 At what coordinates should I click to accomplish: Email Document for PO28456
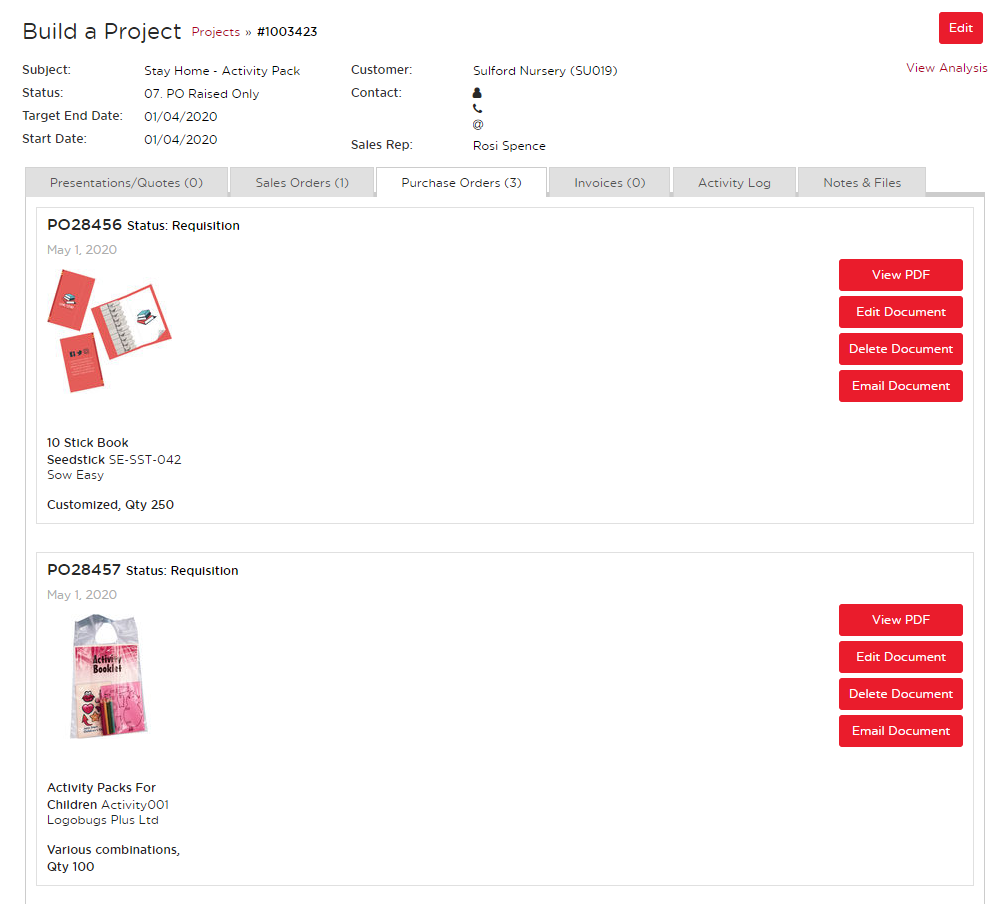coord(900,386)
